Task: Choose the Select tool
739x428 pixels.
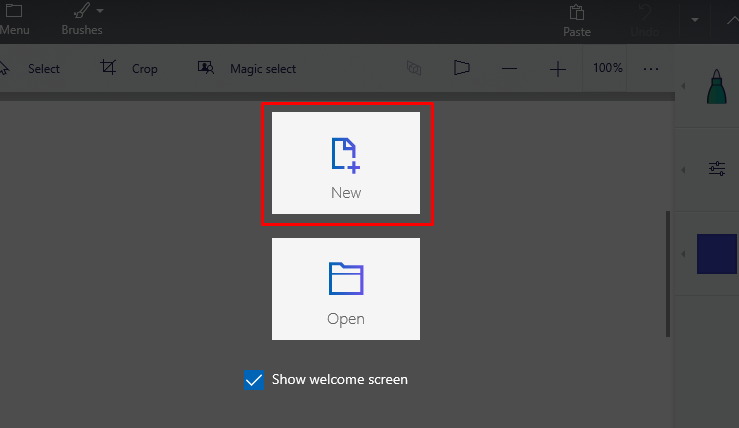Action: point(30,69)
